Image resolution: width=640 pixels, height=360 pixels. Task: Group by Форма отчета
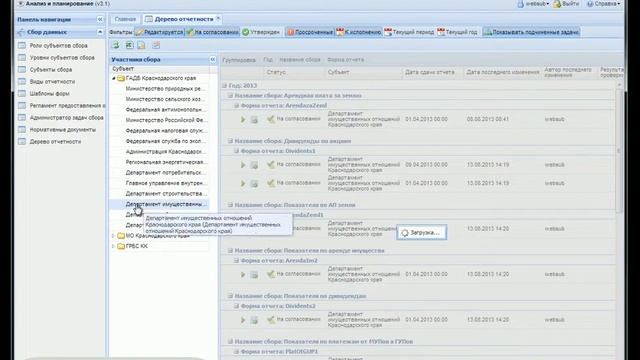(x=345, y=60)
